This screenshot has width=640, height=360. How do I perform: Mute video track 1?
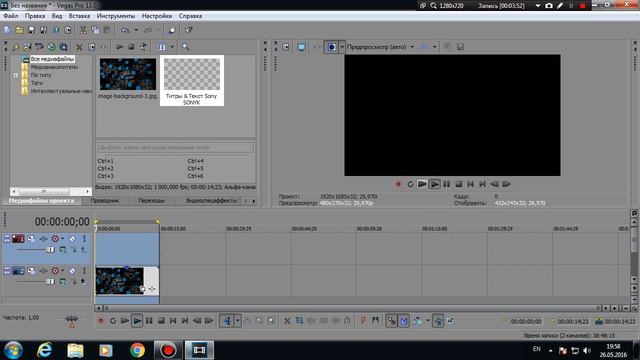(x=72, y=239)
